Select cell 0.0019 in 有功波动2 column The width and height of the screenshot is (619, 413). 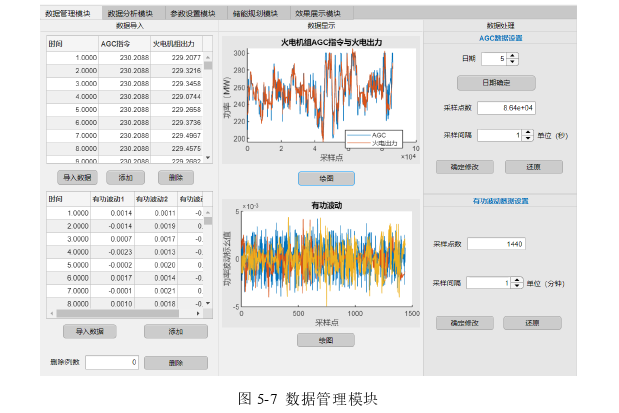[x=156, y=226]
